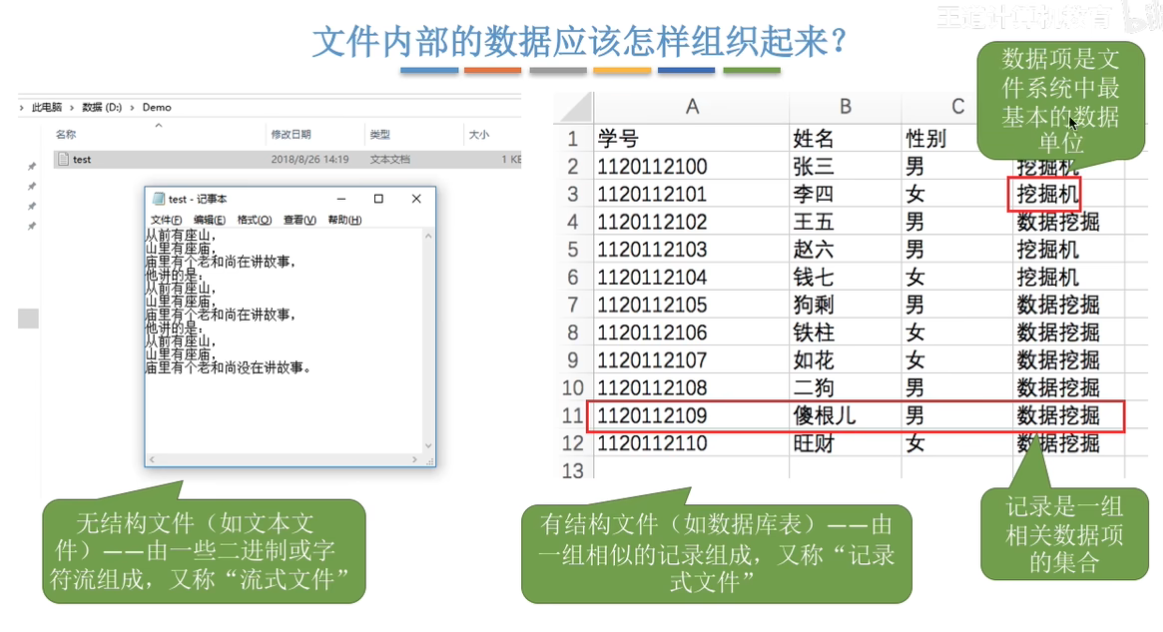Click Demo folder in the address bar
Screen dimensions: 1163x632
[x=157, y=108]
